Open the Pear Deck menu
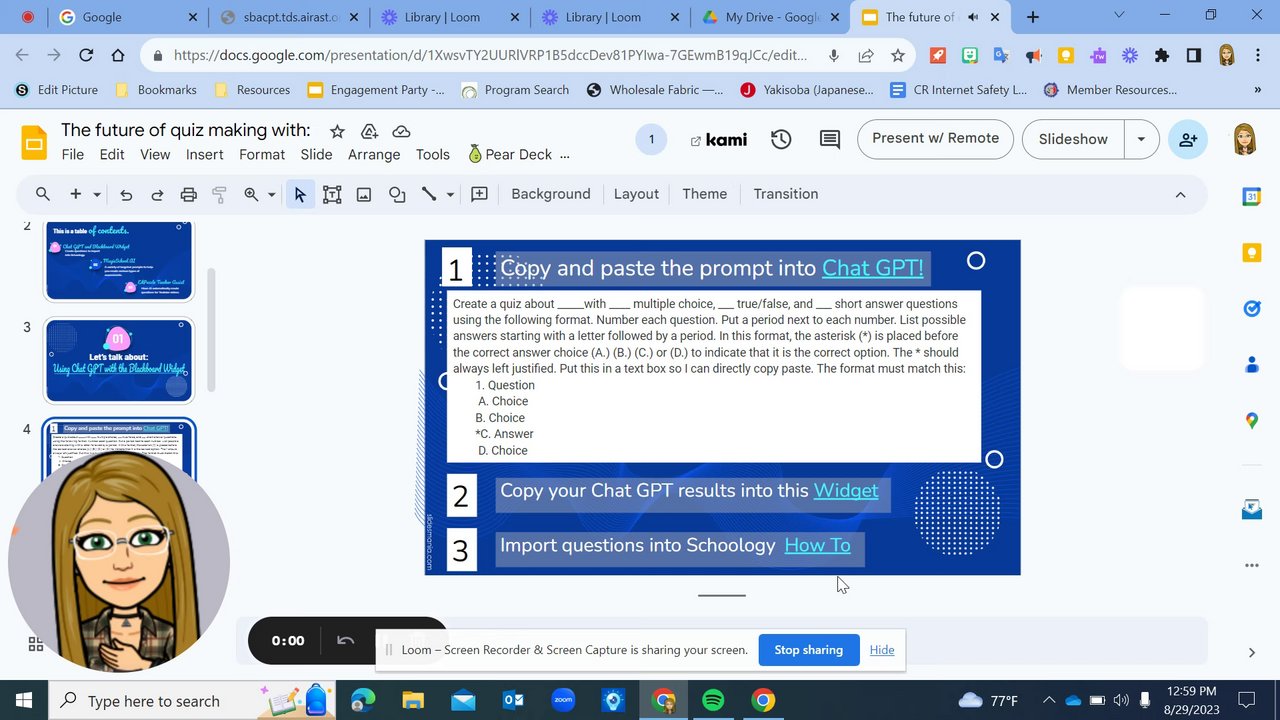The width and height of the screenshot is (1280, 720). [x=508, y=154]
